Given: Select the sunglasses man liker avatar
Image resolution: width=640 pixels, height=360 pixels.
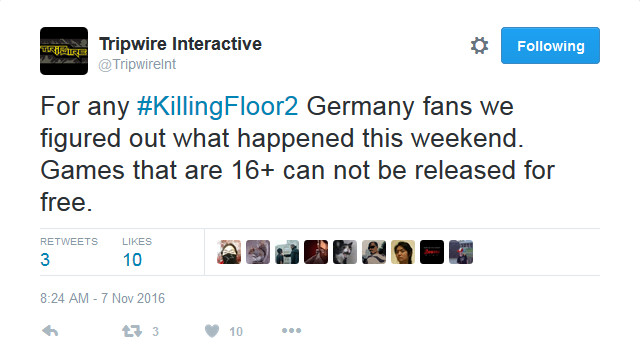Looking at the screenshot, I should coord(374,252).
